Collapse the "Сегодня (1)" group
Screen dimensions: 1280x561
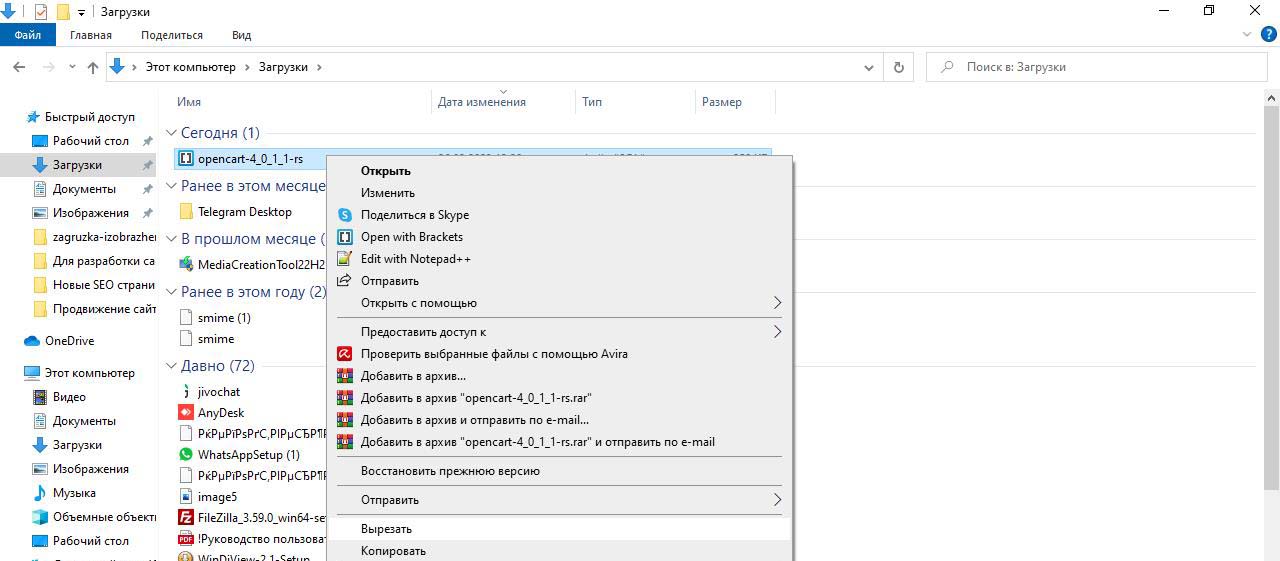171,133
